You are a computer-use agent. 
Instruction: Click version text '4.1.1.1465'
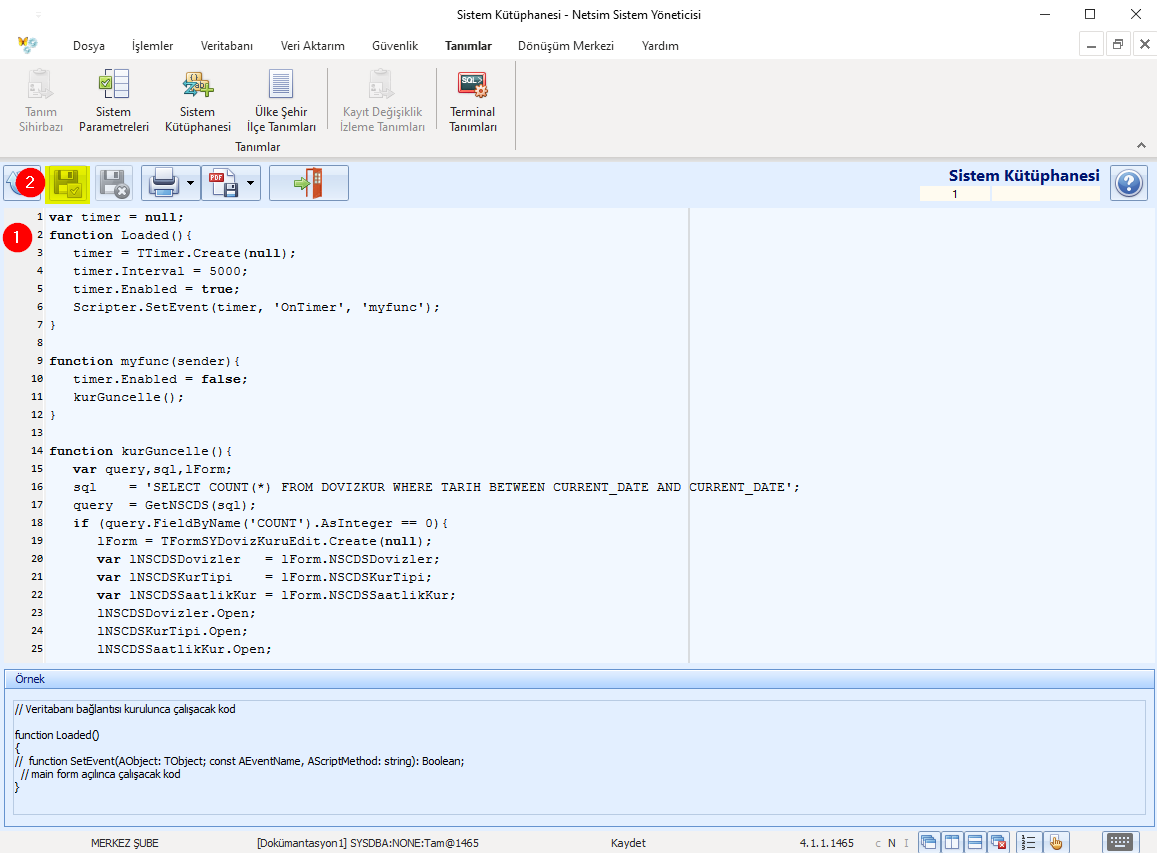pyautogui.click(x=826, y=843)
